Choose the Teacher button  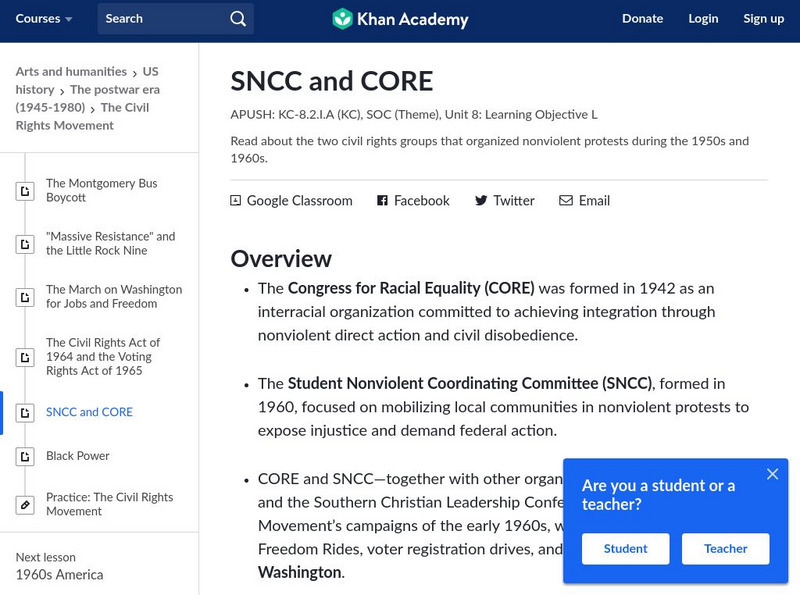(726, 549)
